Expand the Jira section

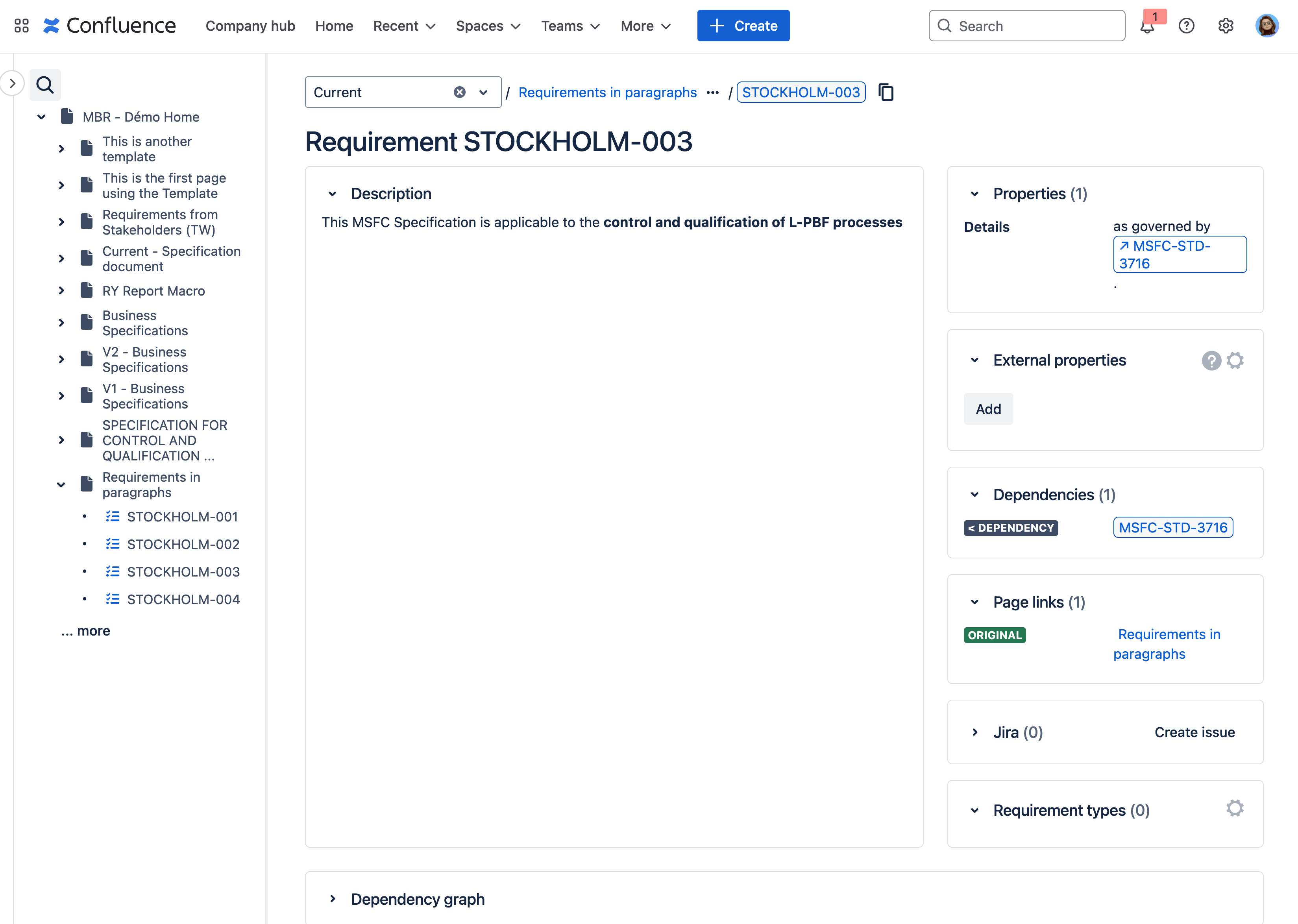975,732
